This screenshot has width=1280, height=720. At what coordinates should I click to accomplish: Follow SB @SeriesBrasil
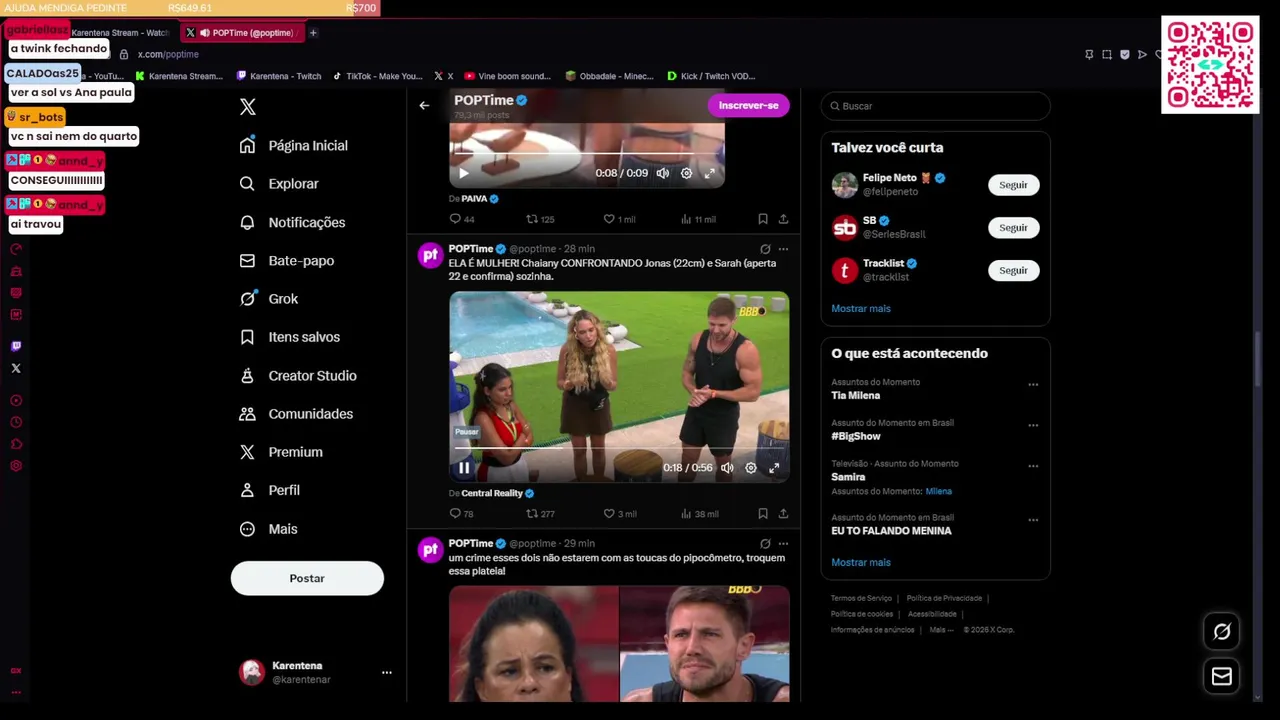coord(1013,228)
